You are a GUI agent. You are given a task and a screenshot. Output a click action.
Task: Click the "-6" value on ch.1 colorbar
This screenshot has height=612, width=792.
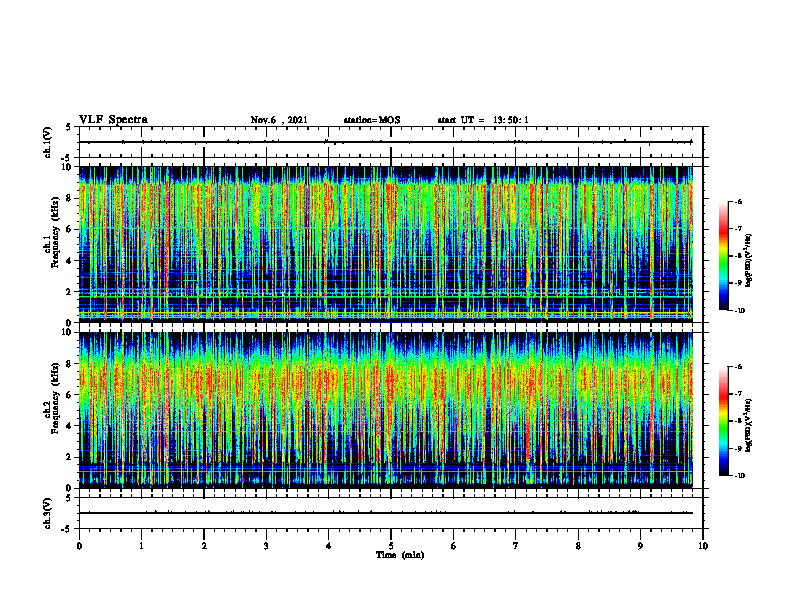tap(739, 202)
